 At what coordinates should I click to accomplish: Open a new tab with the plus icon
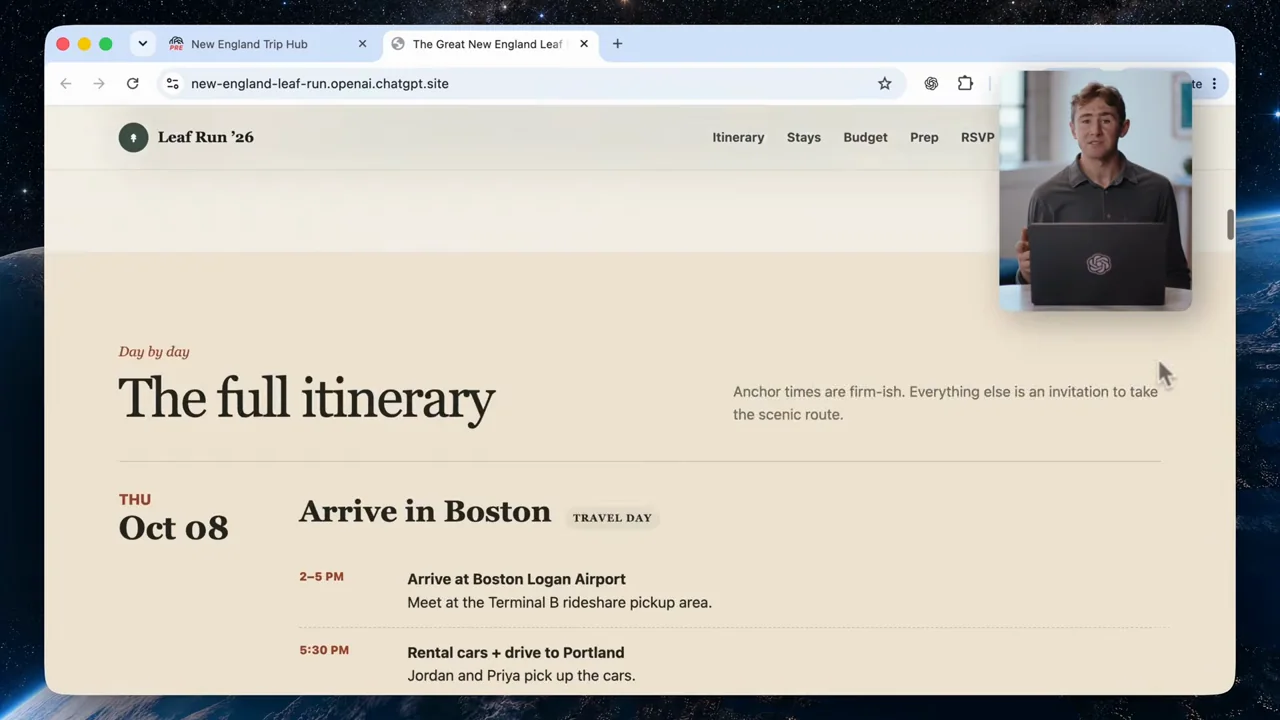click(x=617, y=44)
